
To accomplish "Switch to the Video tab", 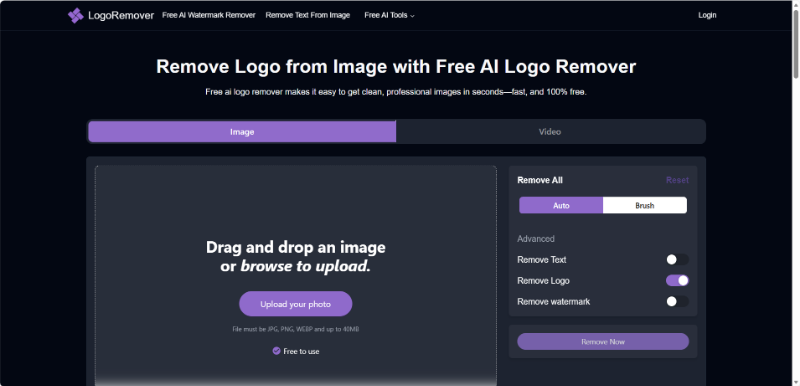I will (x=550, y=132).
